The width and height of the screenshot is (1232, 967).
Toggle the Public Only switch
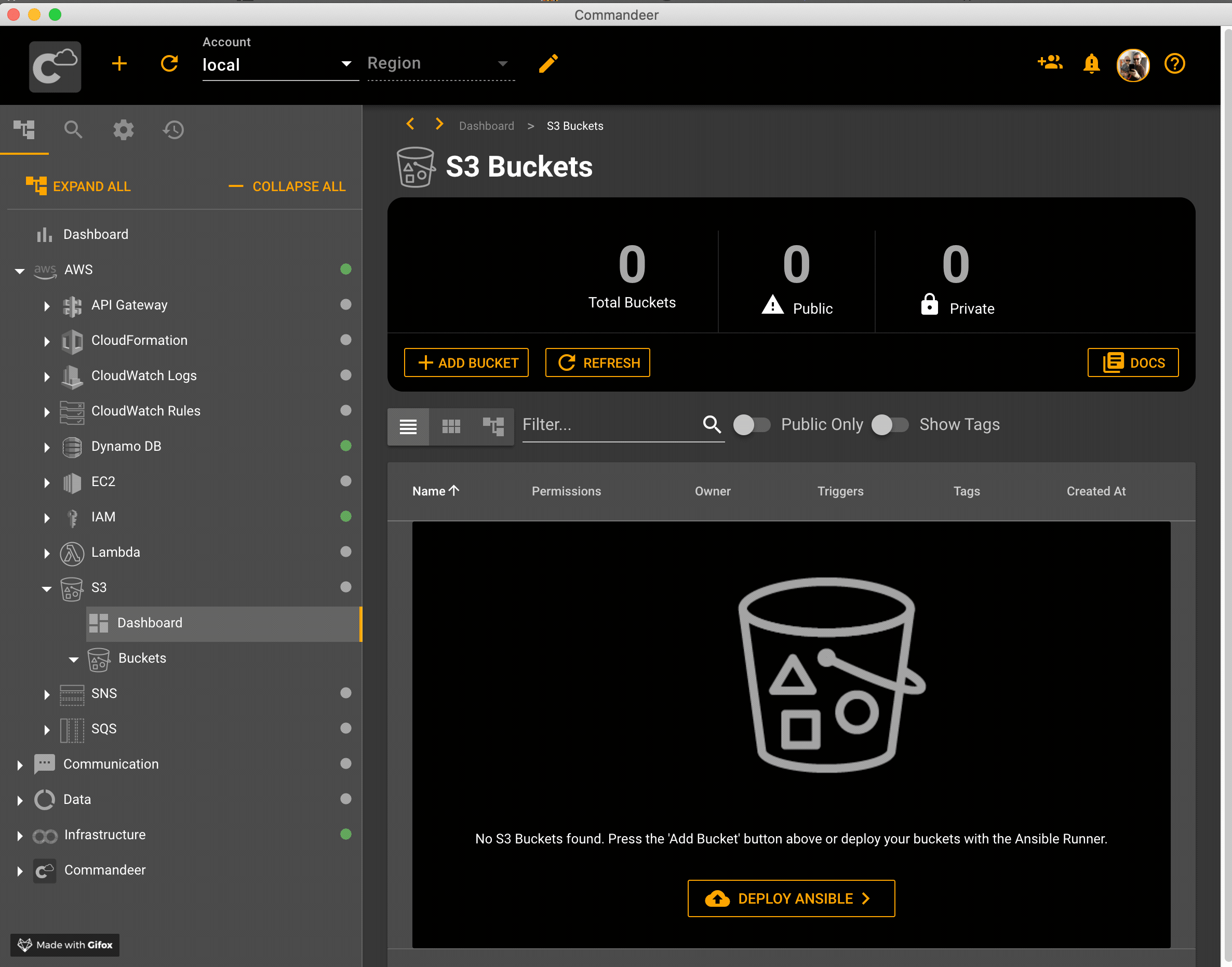pos(752,425)
